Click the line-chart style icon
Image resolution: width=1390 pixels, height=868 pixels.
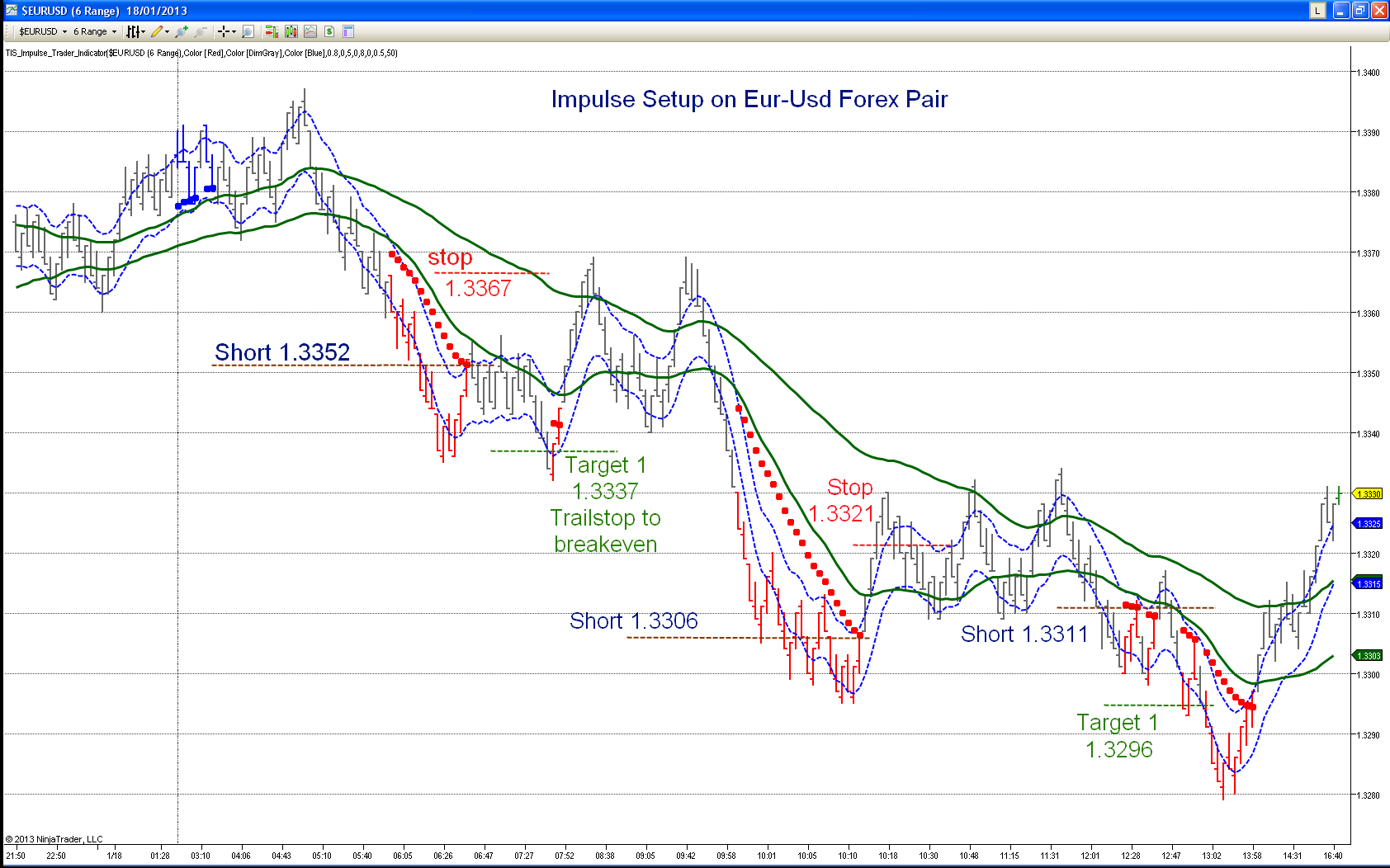[x=310, y=31]
